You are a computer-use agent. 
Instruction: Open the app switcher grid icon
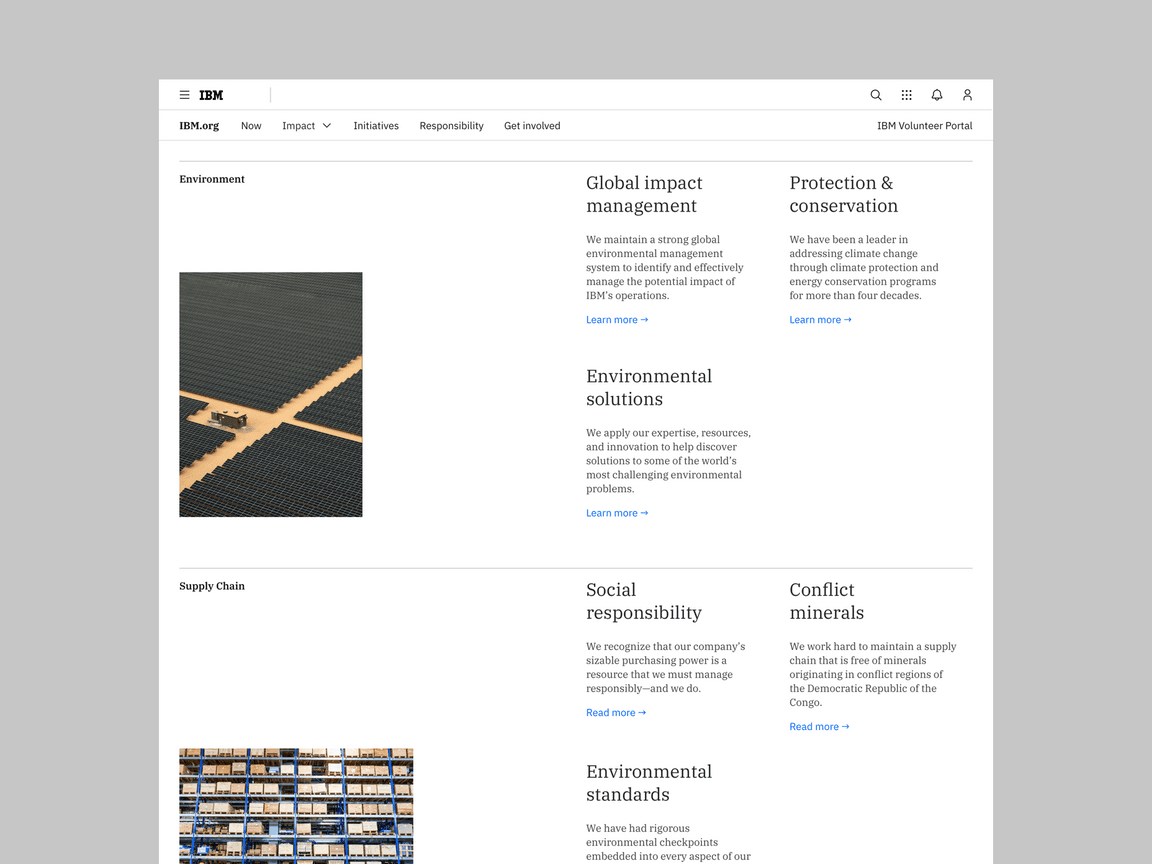tap(906, 95)
